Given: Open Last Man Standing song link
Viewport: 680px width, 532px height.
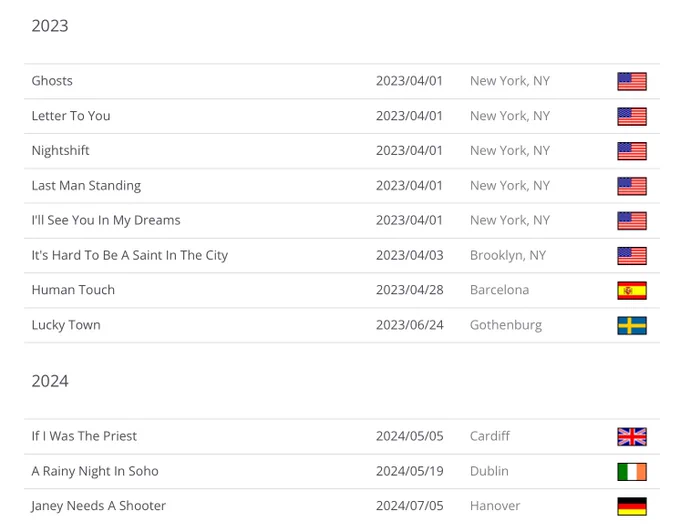Looking at the screenshot, I should pyautogui.click(x=86, y=186).
